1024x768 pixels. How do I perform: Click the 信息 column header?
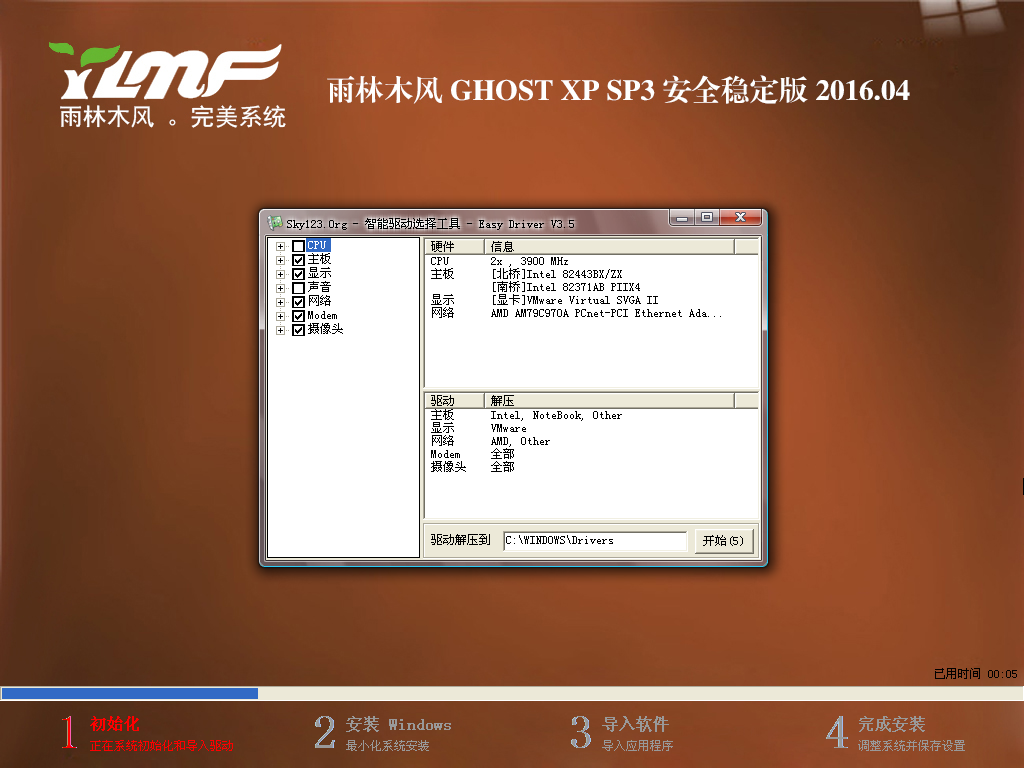[609, 246]
